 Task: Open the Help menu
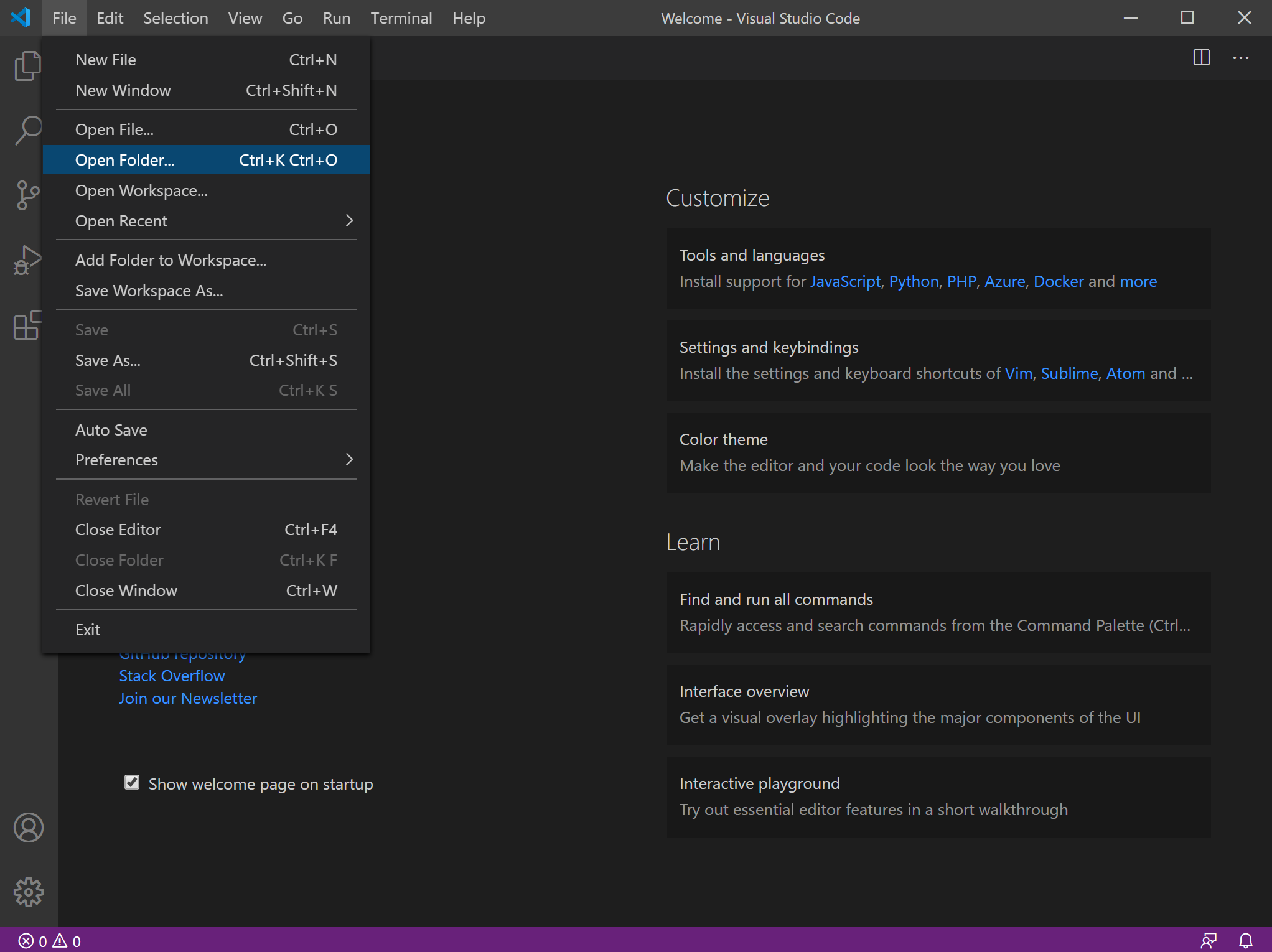click(x=469, y=18)
